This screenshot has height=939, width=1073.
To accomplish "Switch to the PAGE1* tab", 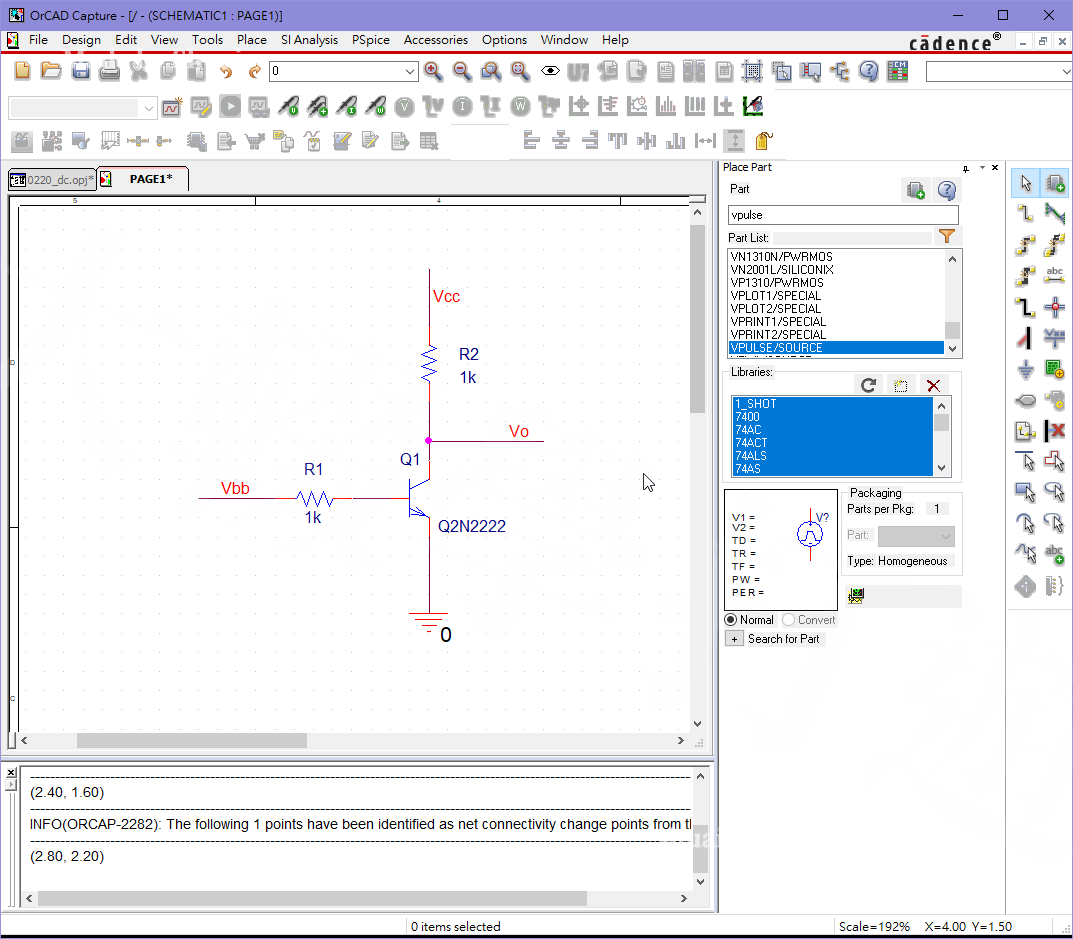I will pyautogui.click(x=143, y=179).
